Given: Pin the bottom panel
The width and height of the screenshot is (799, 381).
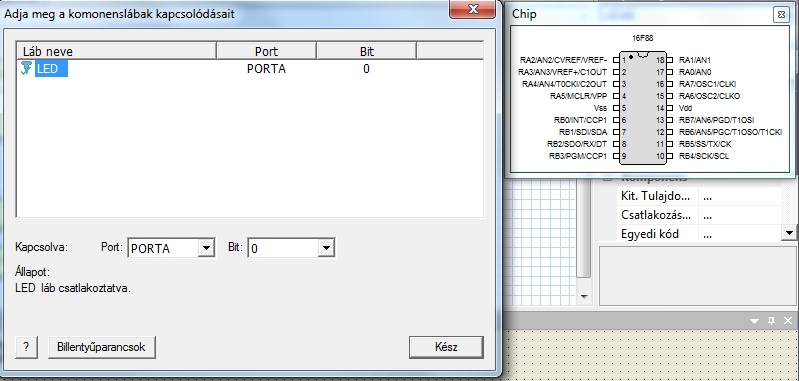Looking at the screenshot, I should pyautogui.click(x=771, y=320).
